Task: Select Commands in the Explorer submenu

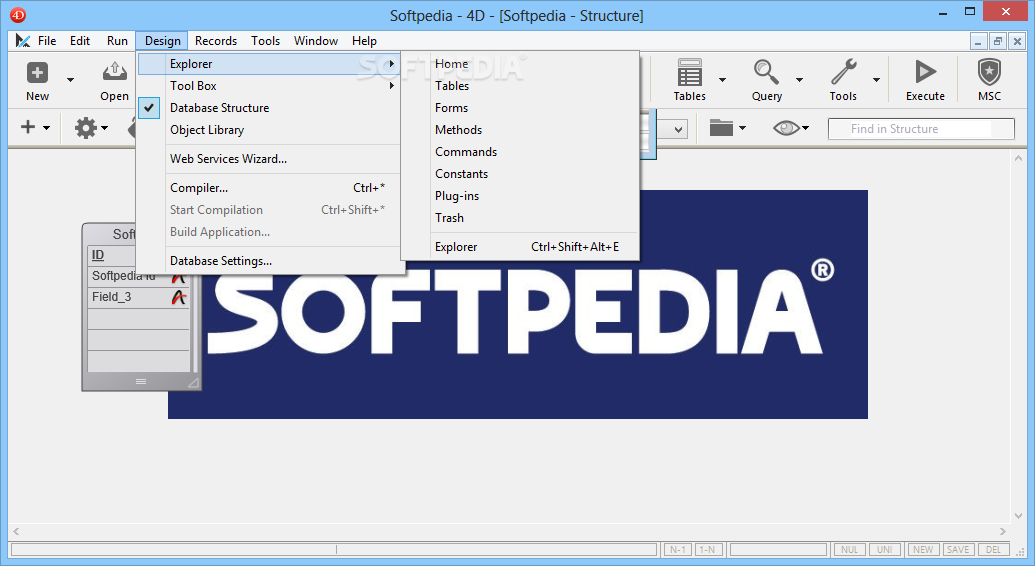Action: coord(520,152)
